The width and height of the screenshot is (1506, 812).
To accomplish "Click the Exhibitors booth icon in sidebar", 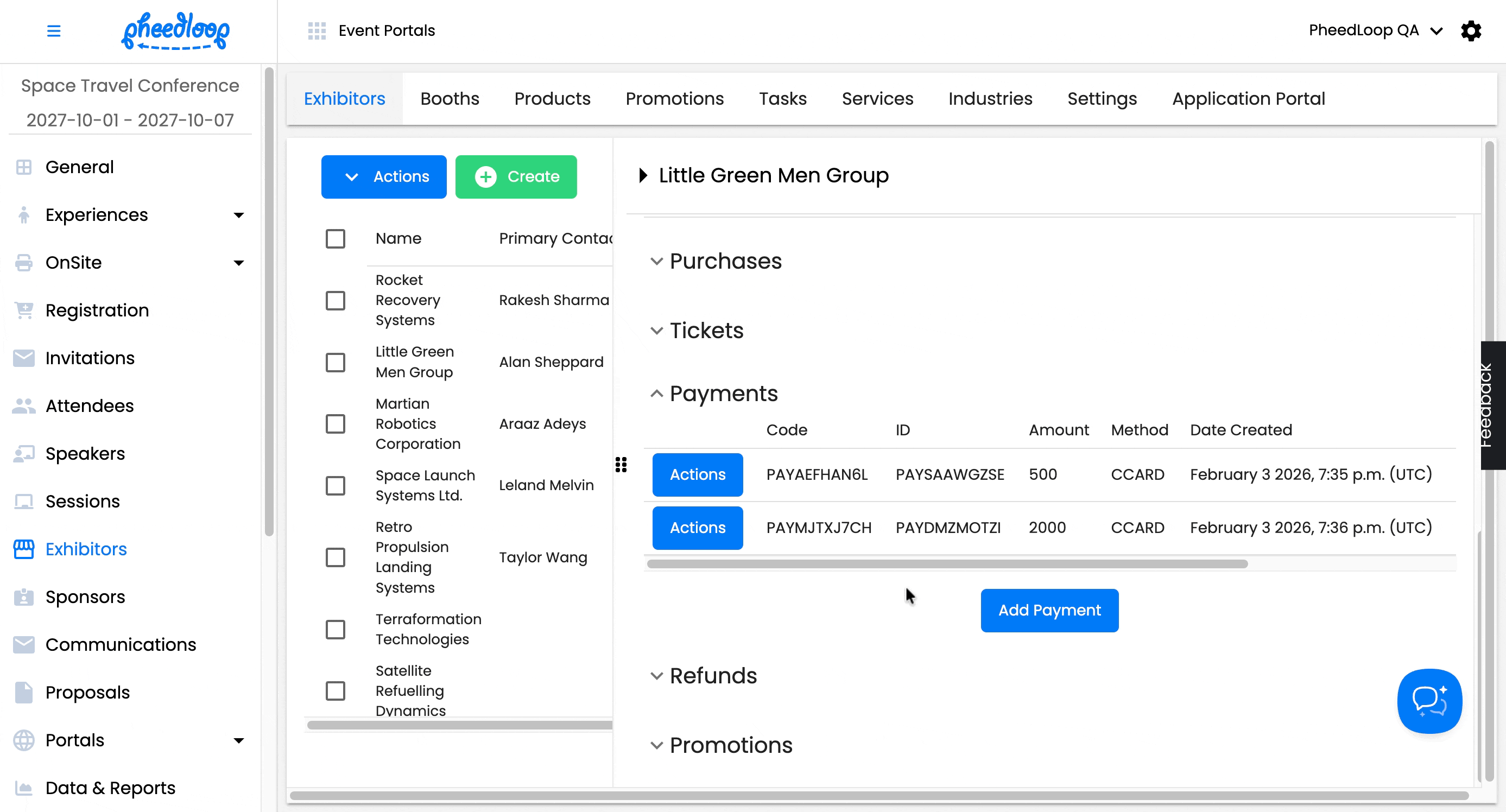I will tap(23, 549).
